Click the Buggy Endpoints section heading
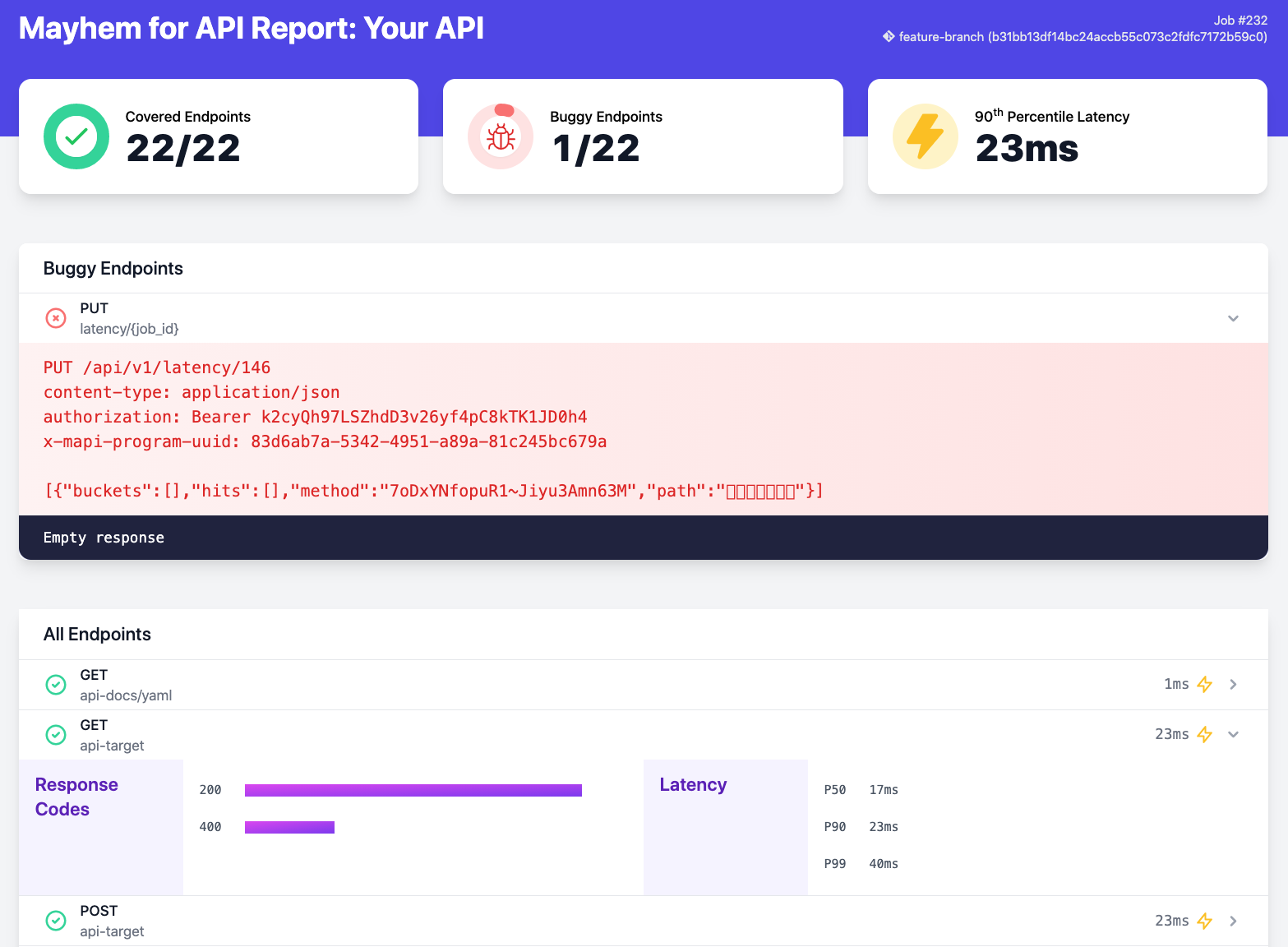Viewport: 1288px width, 947px height. click(x=113, y=268)
